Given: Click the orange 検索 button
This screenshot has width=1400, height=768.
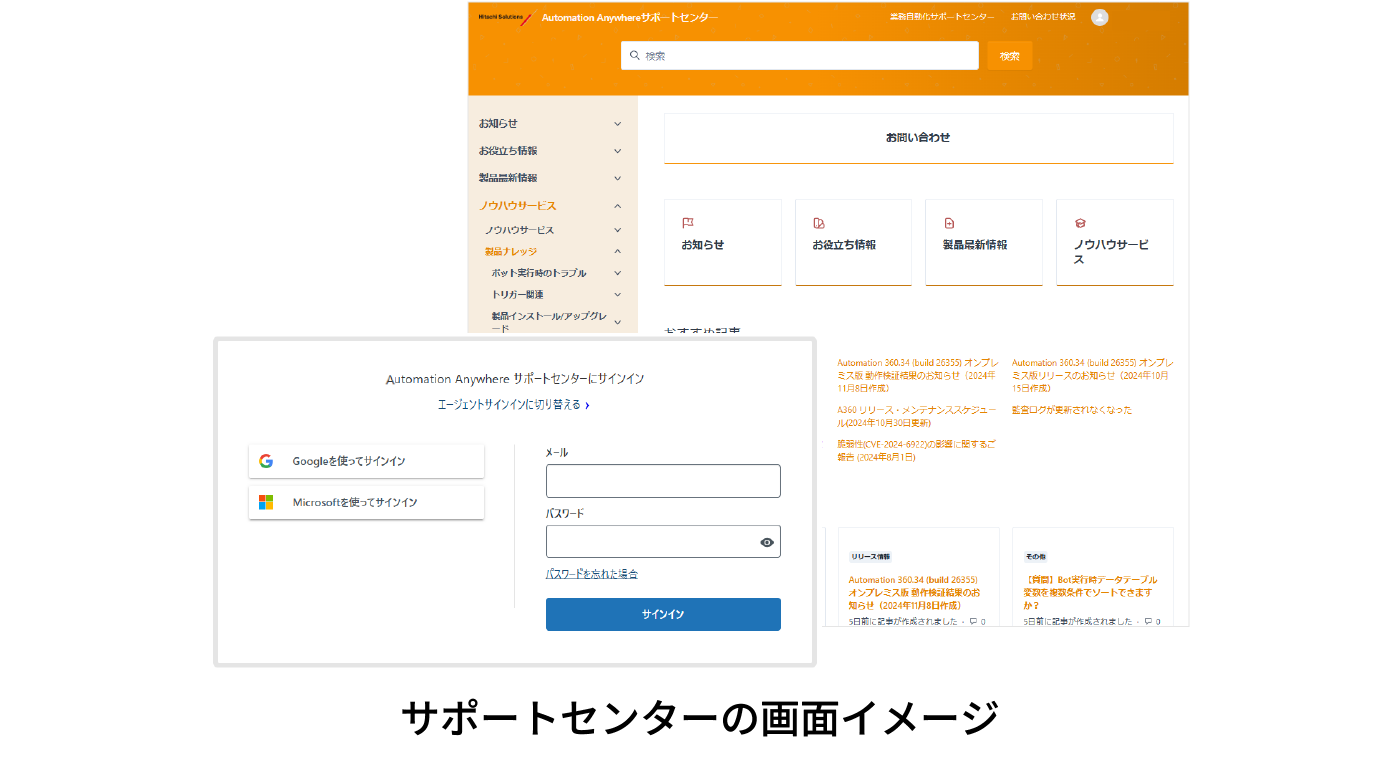Looking at the screenshot, I should (1010, 56).
